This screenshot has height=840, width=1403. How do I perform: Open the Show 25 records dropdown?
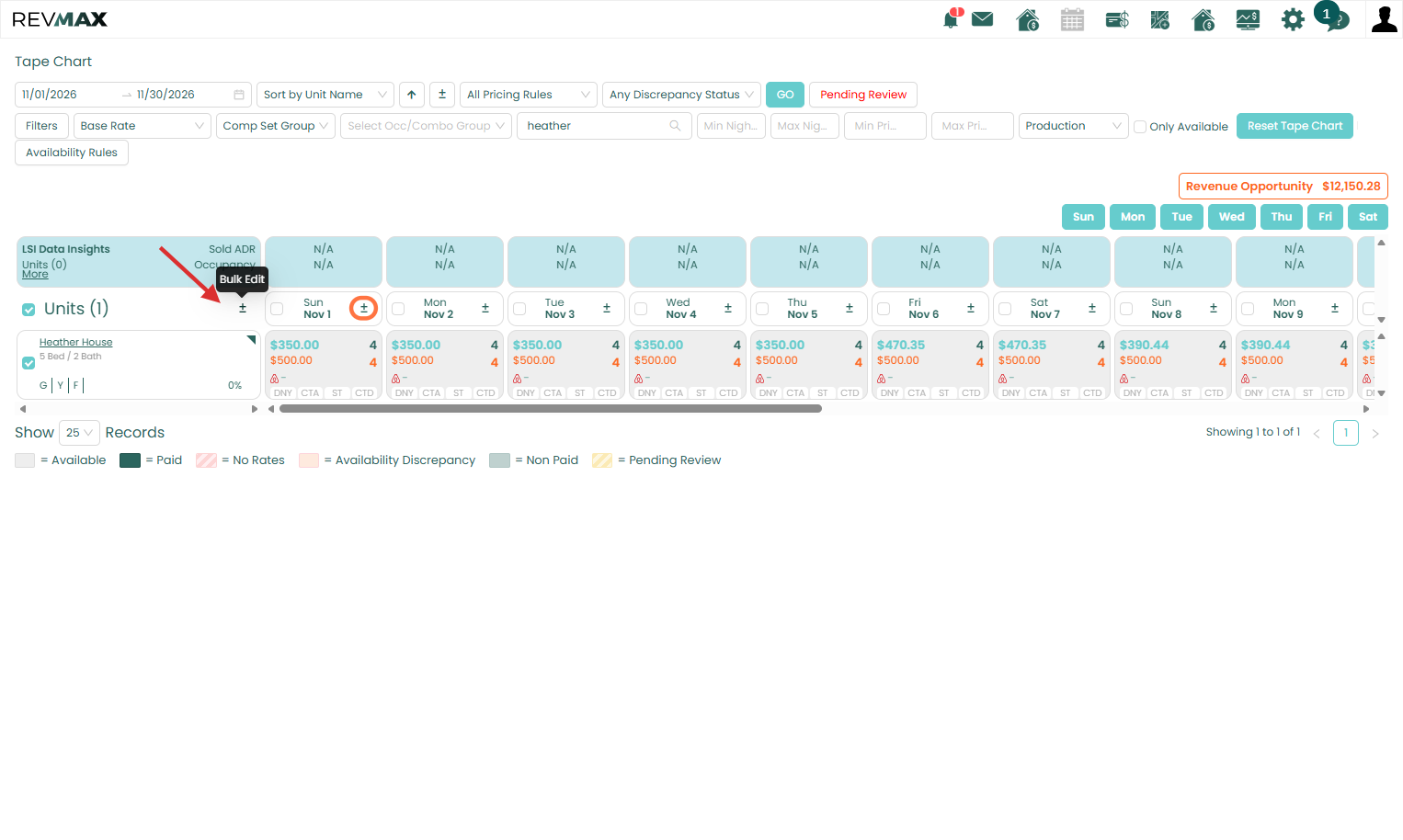79,433
